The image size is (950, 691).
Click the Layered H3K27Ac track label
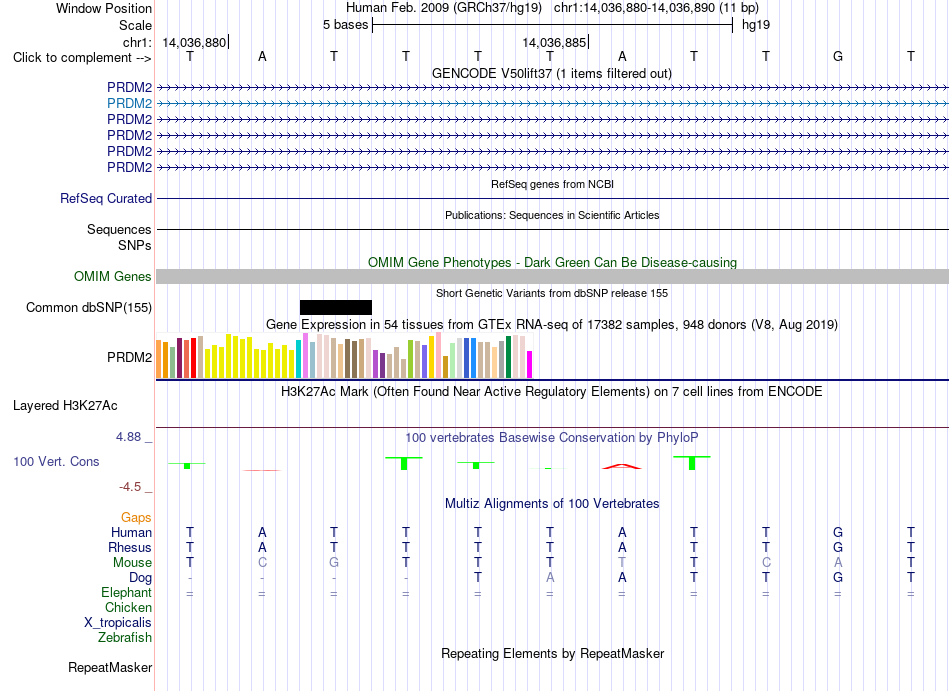65,406
